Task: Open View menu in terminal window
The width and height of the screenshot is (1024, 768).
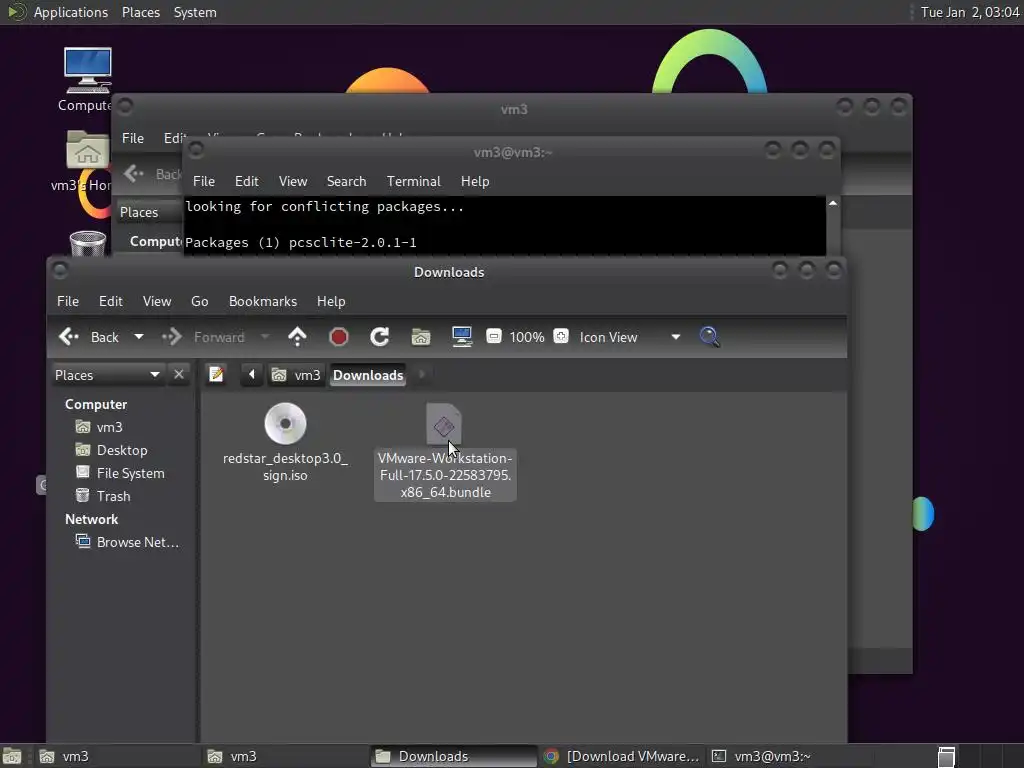Action: tap(293, 181)
